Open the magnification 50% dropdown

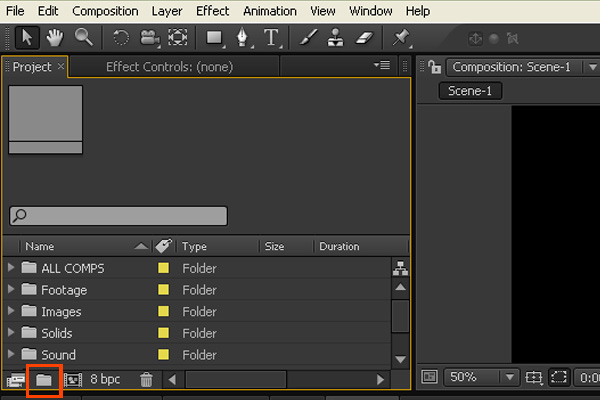[x=510, y=377]
